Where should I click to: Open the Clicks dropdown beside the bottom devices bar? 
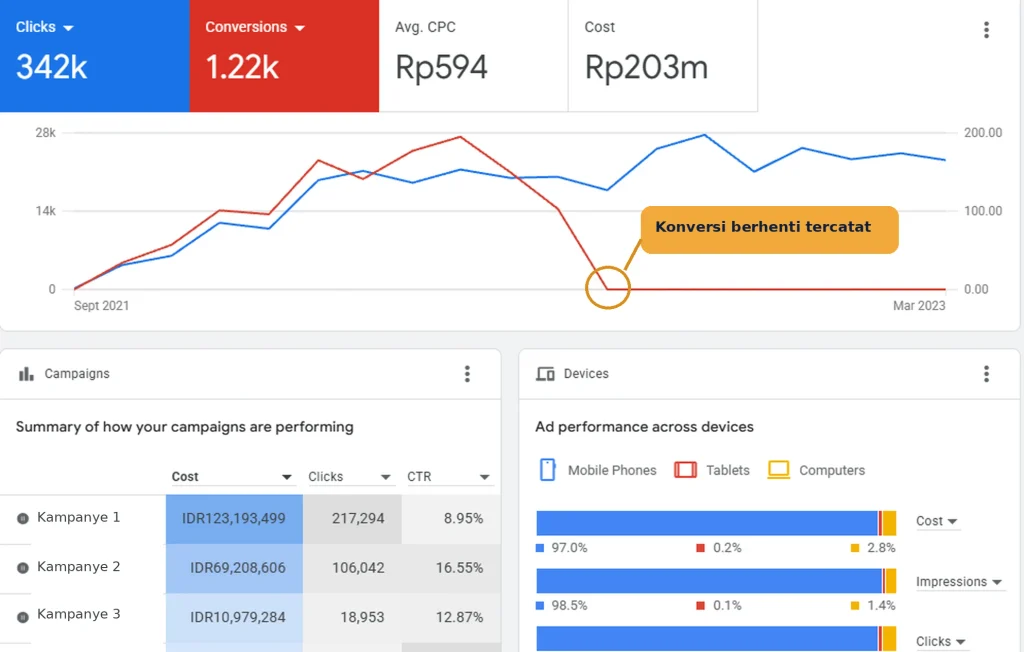coord(940,642)
